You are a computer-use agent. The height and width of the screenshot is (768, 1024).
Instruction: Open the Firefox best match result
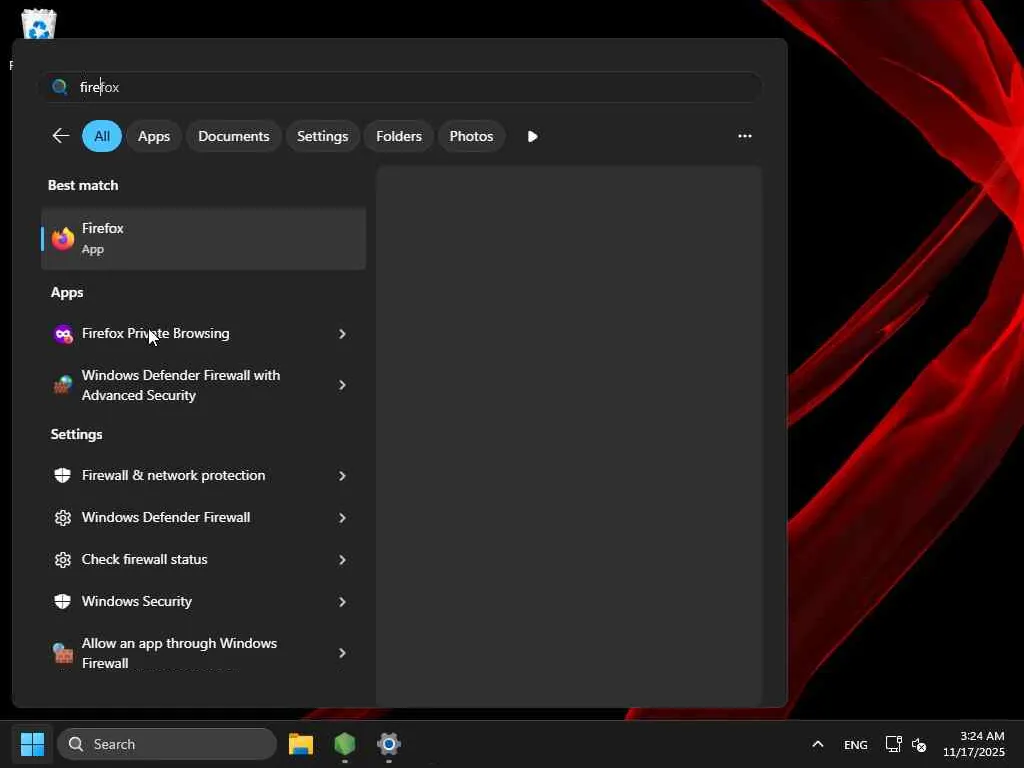(203, 239)
